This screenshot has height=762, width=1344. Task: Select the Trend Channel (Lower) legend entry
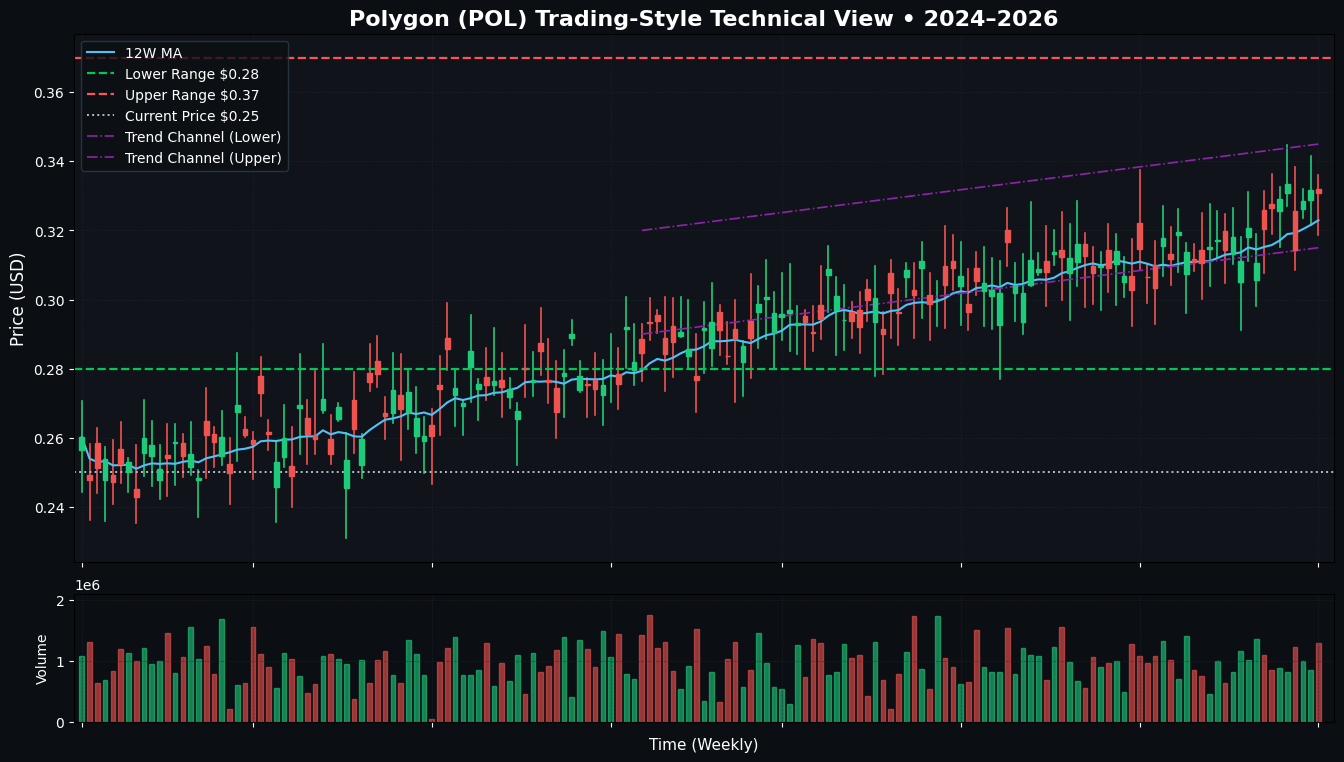(185, 137)
